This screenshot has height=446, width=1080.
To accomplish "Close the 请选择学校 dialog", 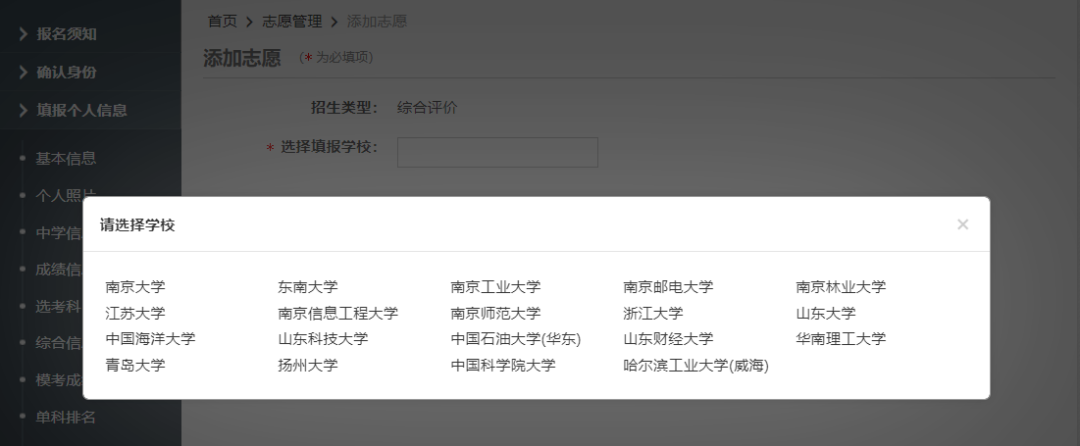I will pyautogui.click(x=962, y=225).
